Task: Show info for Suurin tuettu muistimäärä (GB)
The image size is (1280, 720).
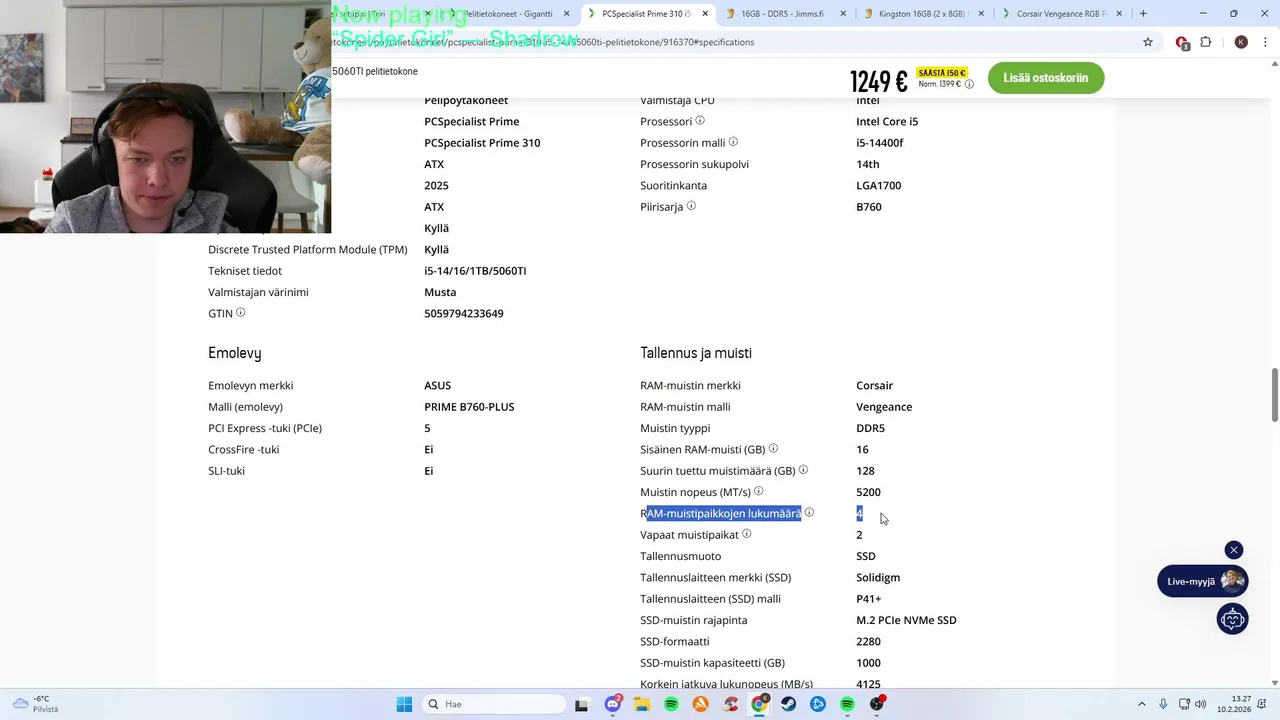Action: 803,470
